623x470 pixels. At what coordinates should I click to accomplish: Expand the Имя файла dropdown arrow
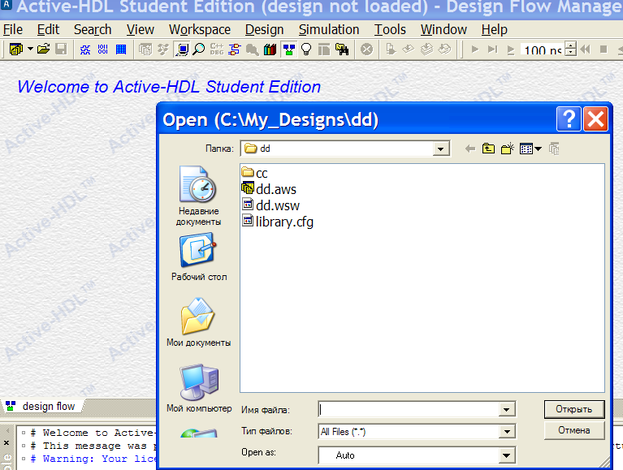pos(507,409)
